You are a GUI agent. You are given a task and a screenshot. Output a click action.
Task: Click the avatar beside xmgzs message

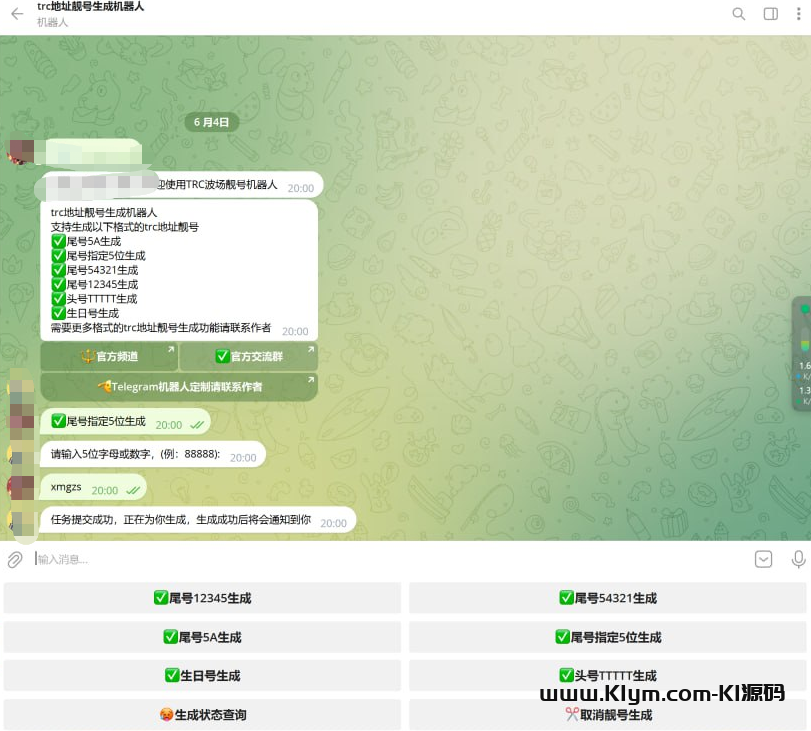(21, 487)
